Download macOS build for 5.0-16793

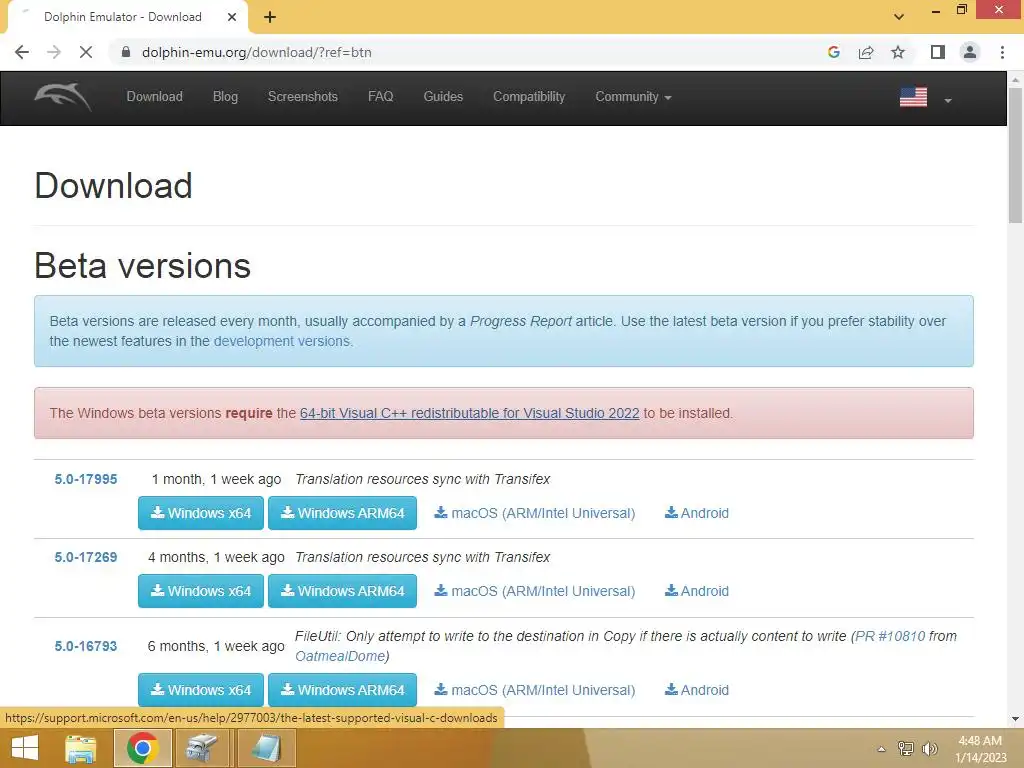point(534,690)
